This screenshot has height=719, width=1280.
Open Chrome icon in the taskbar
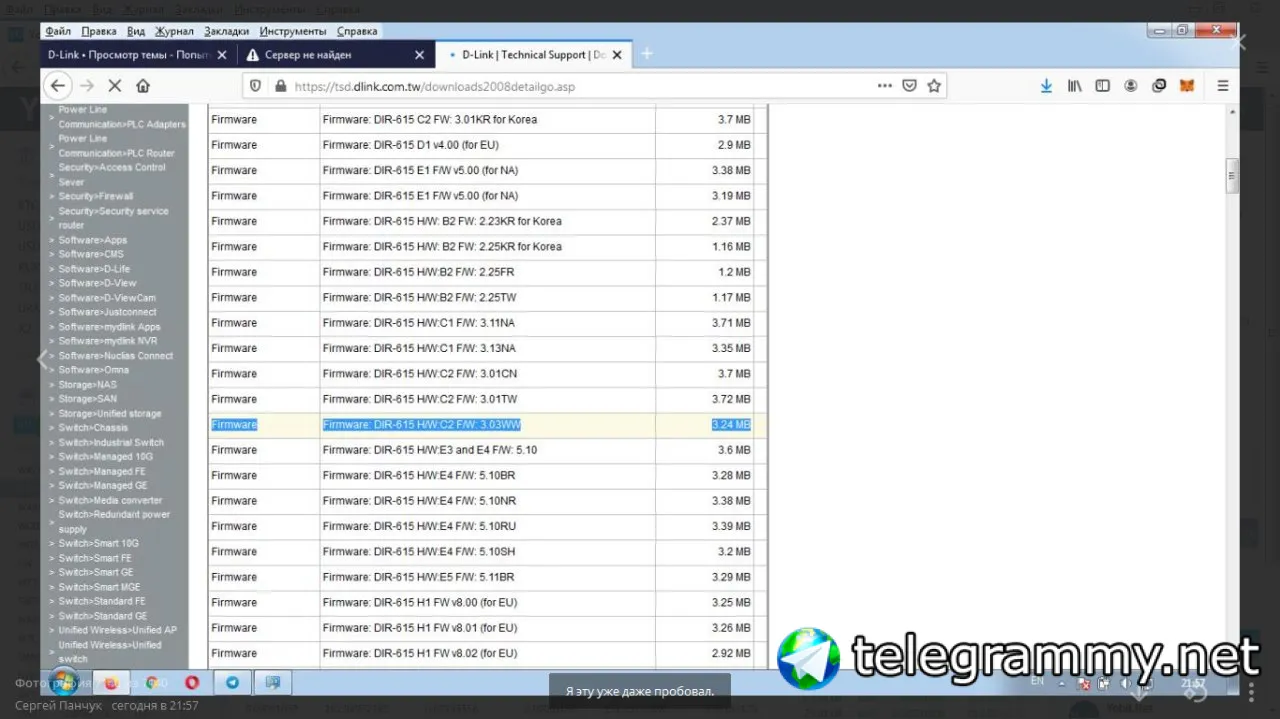tap(154, 683)
